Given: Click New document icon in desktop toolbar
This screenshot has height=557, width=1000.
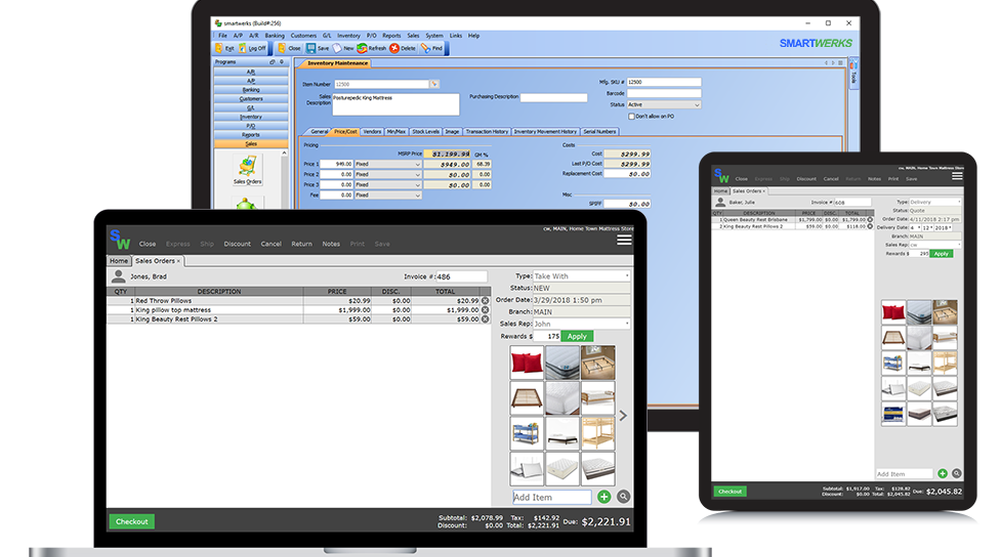Looking at the screenshot, I should (337, 48).
